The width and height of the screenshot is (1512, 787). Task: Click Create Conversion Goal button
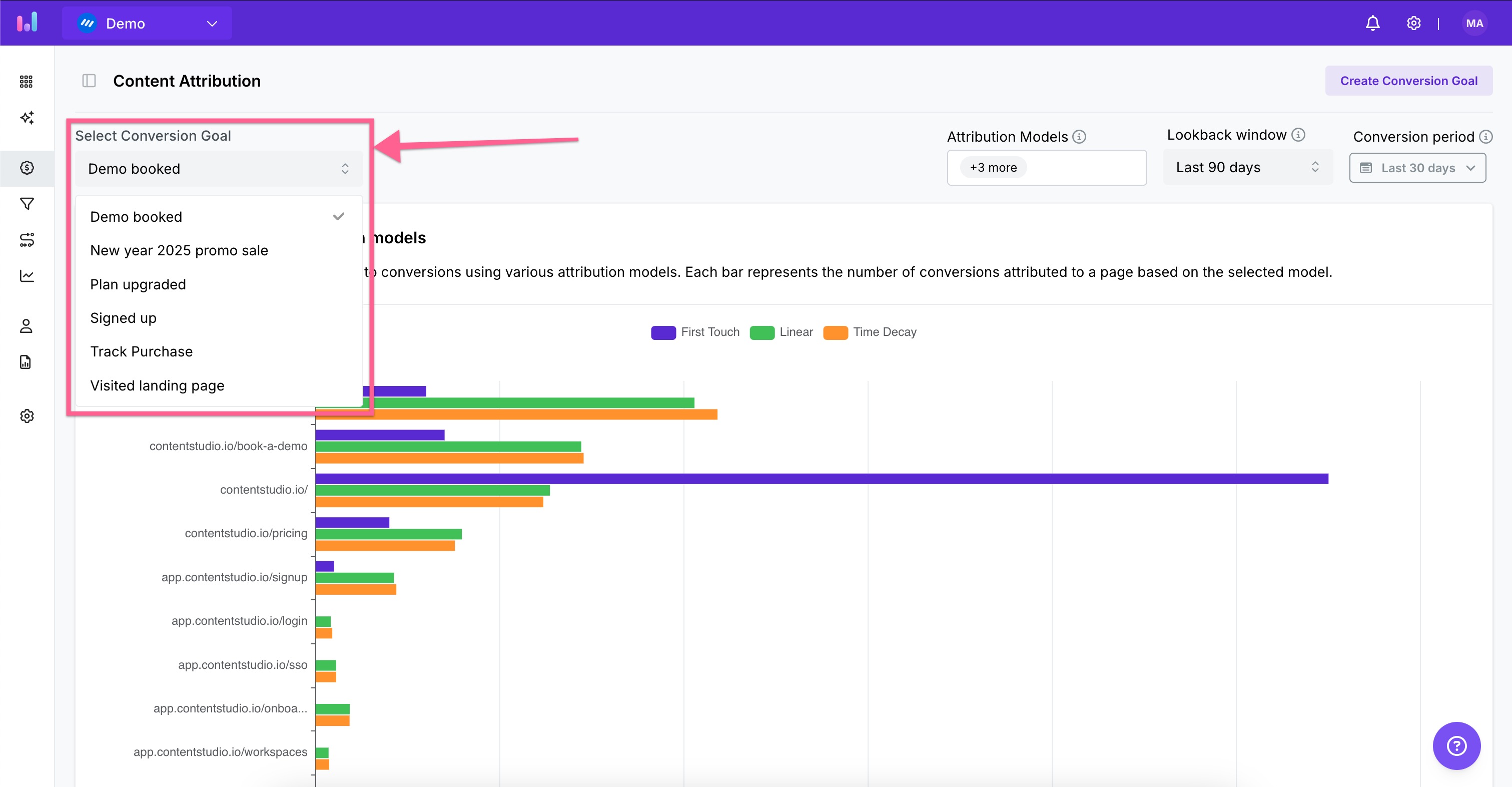(1408, 81)
